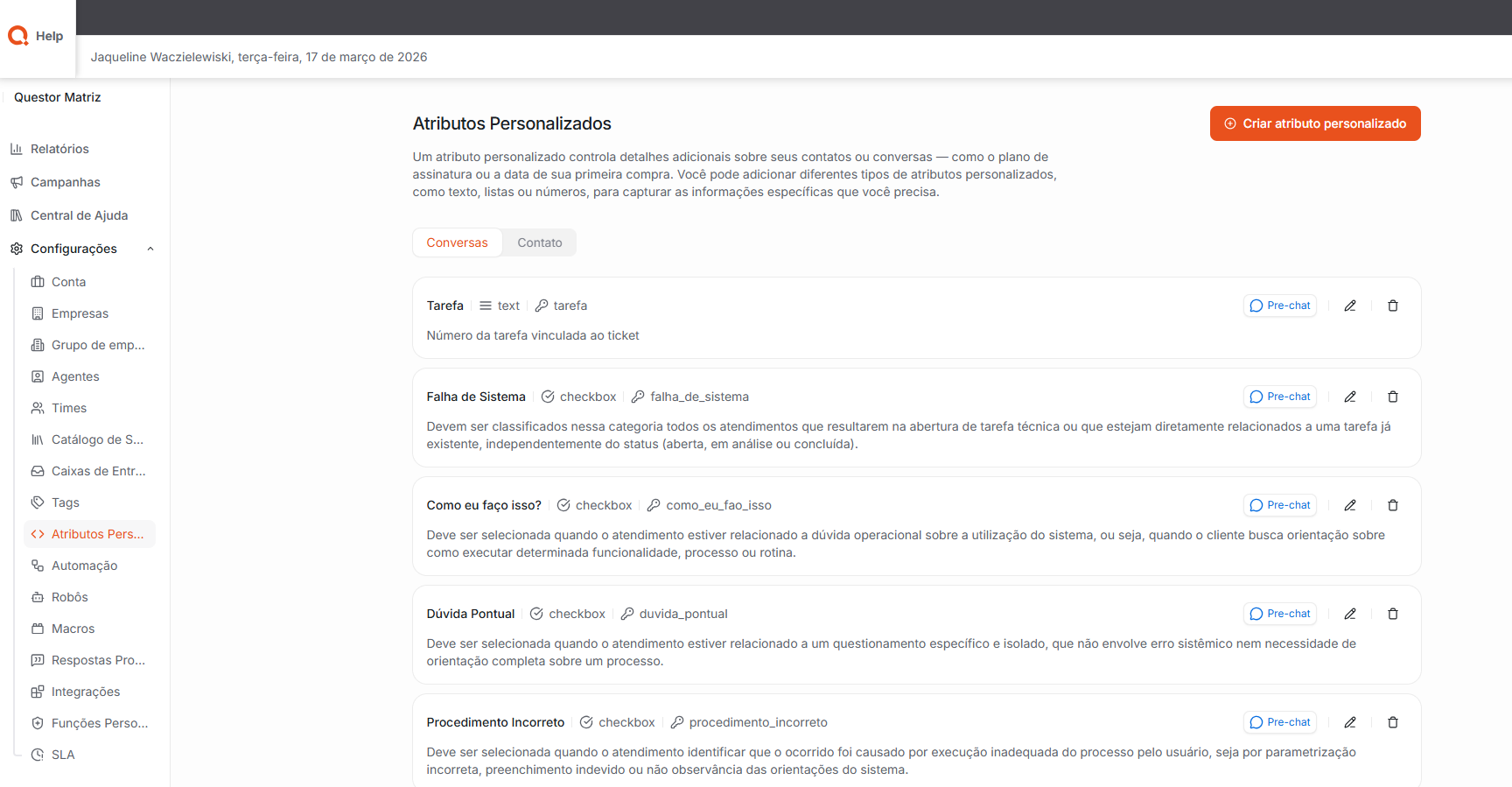The image size is (1512, 787).
Task: Delete the Tarefa attribute via trash icon
Action: coord(1393,306)
